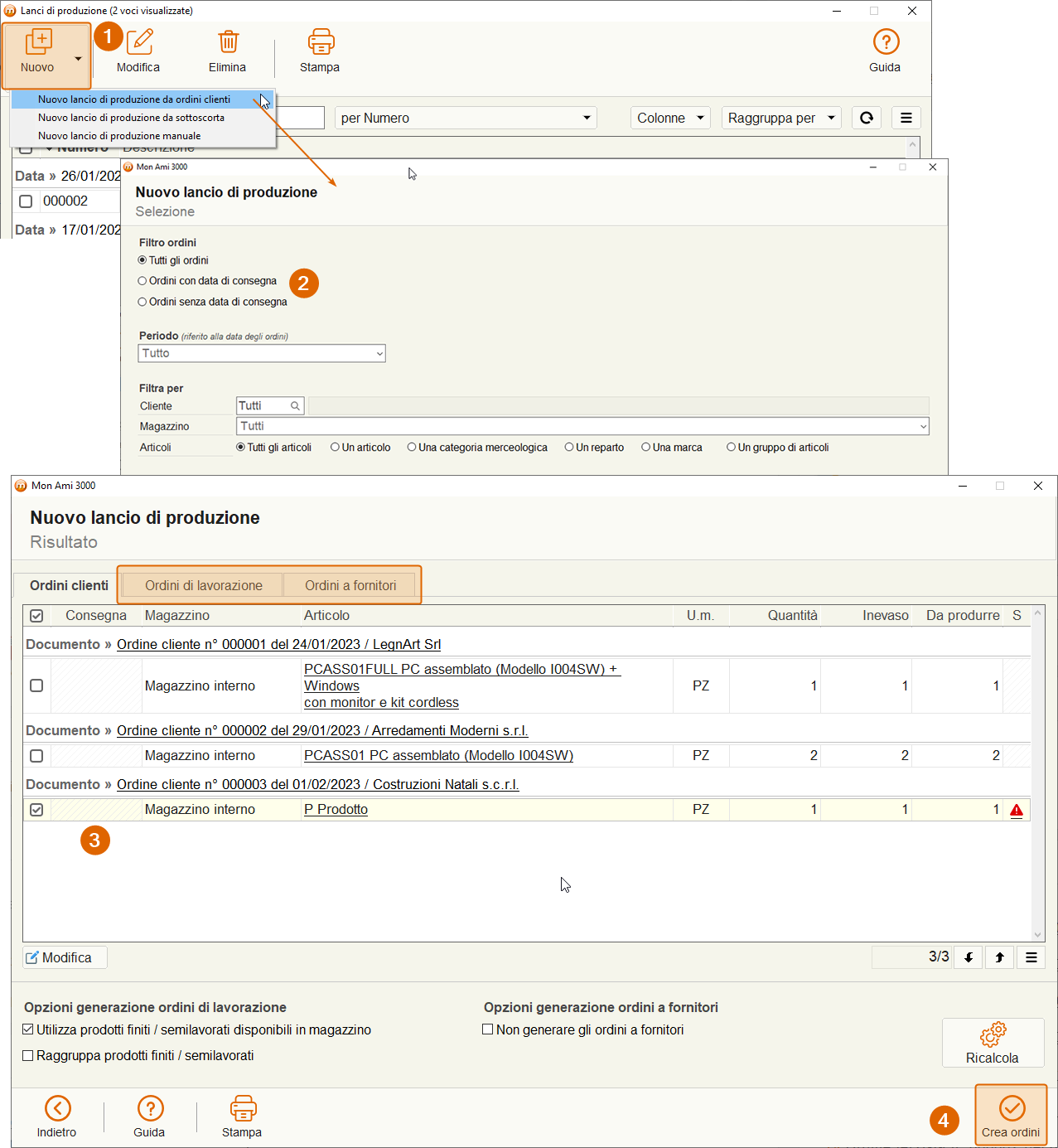Click the Indietro back icon

pos(58,1108)
